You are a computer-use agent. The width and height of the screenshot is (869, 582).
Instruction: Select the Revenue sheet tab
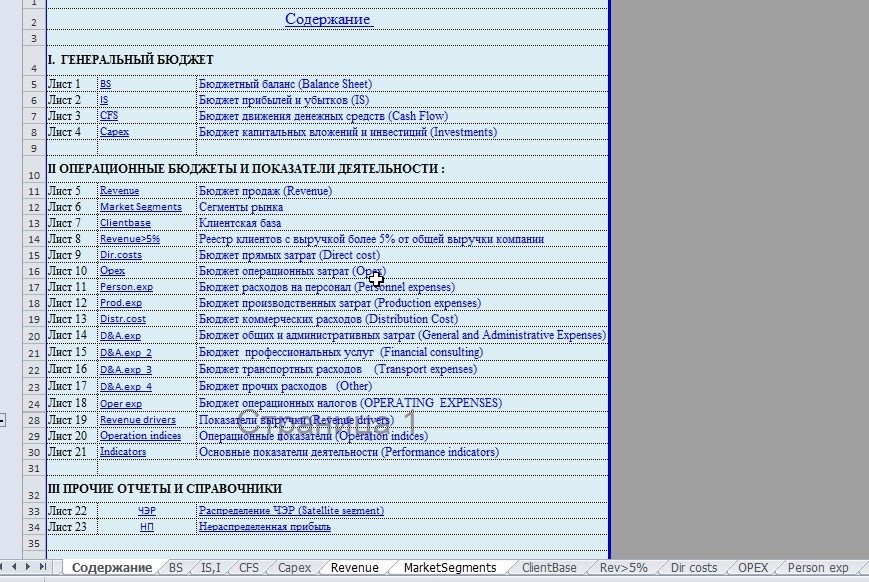click(x=355, y=568)
